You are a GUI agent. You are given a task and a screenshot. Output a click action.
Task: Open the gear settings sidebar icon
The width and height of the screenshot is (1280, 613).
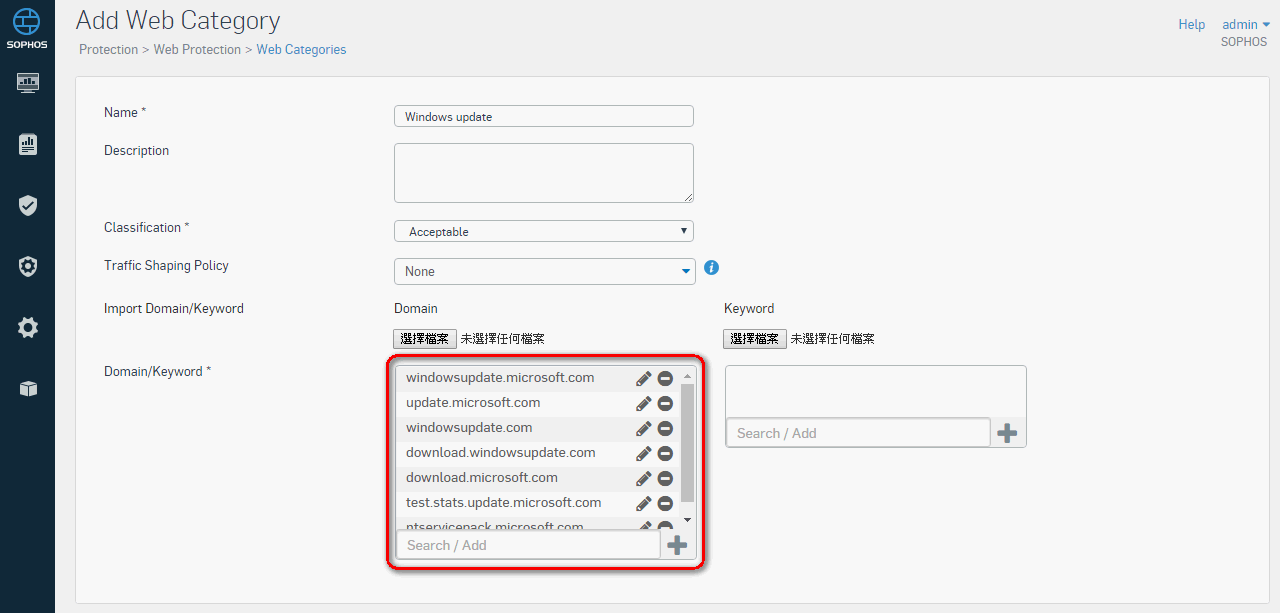[x=28, y=327]
